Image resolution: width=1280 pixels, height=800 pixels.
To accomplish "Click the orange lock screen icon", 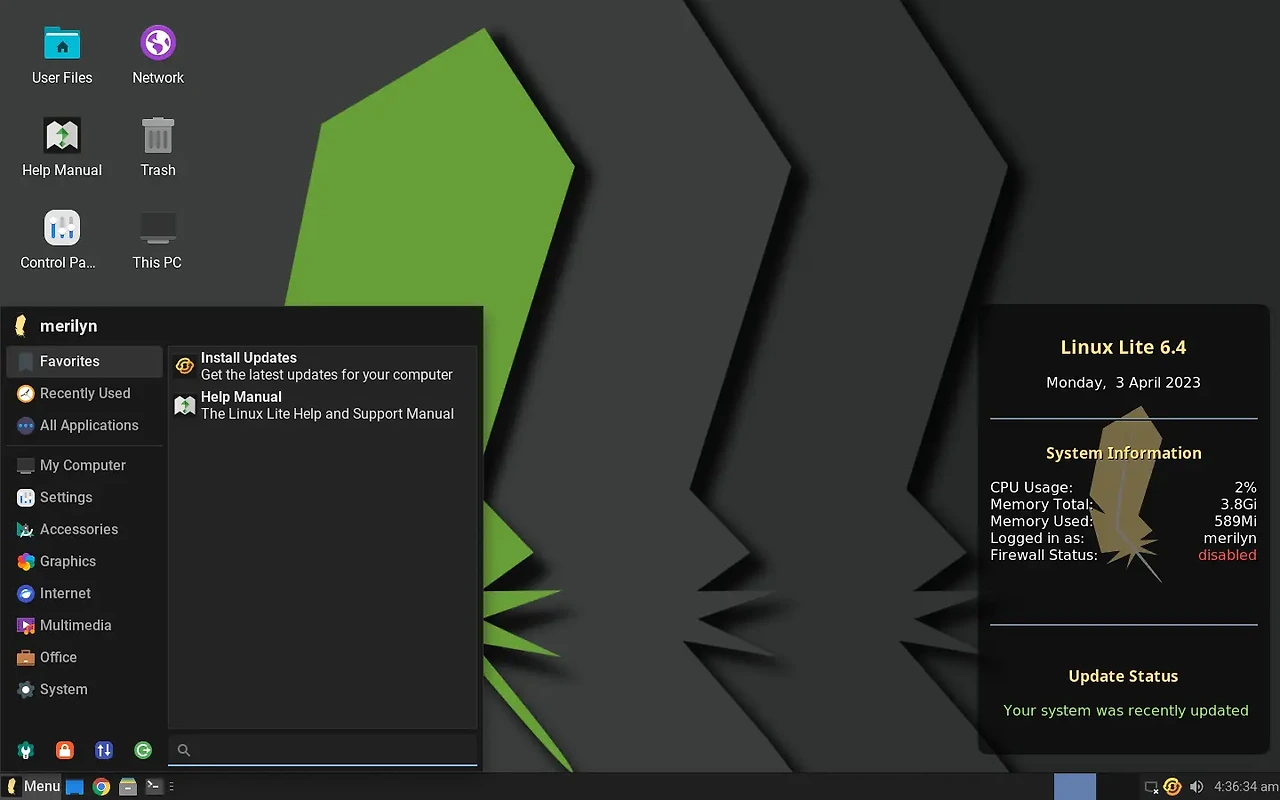I will pyautogui.click(x=65, y=750).
